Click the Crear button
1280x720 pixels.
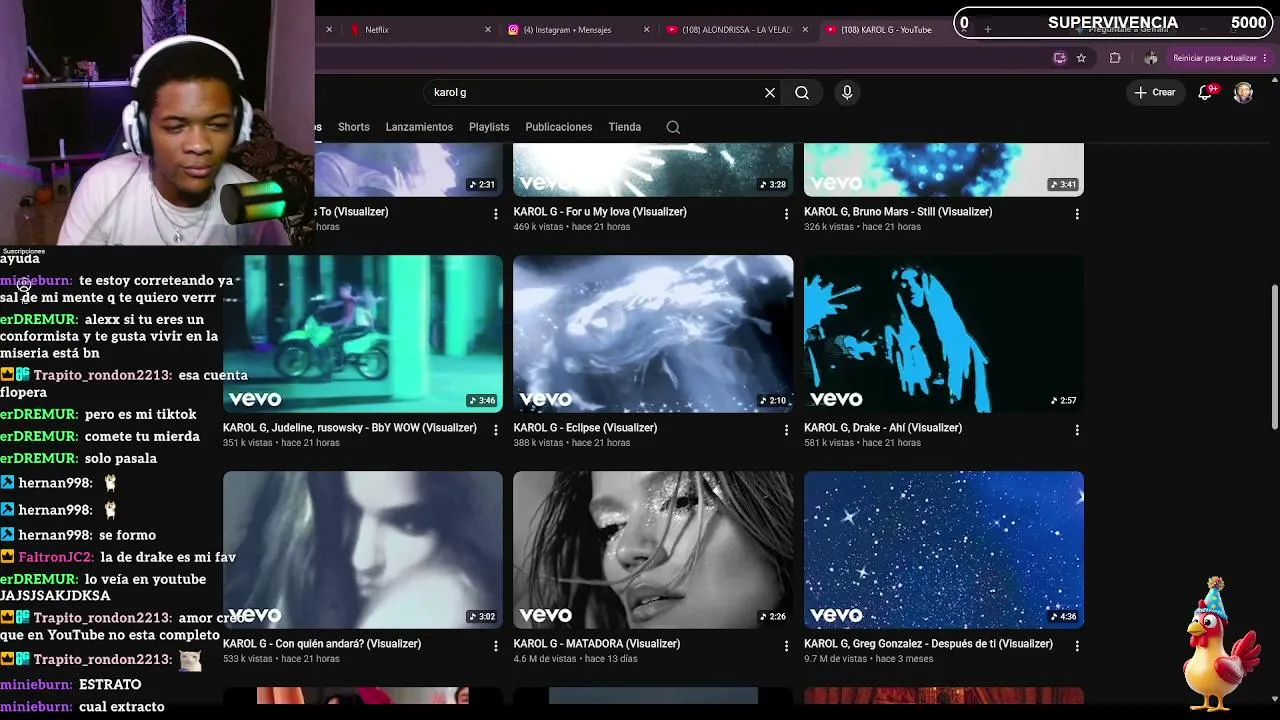click(x=1154, y=92)
